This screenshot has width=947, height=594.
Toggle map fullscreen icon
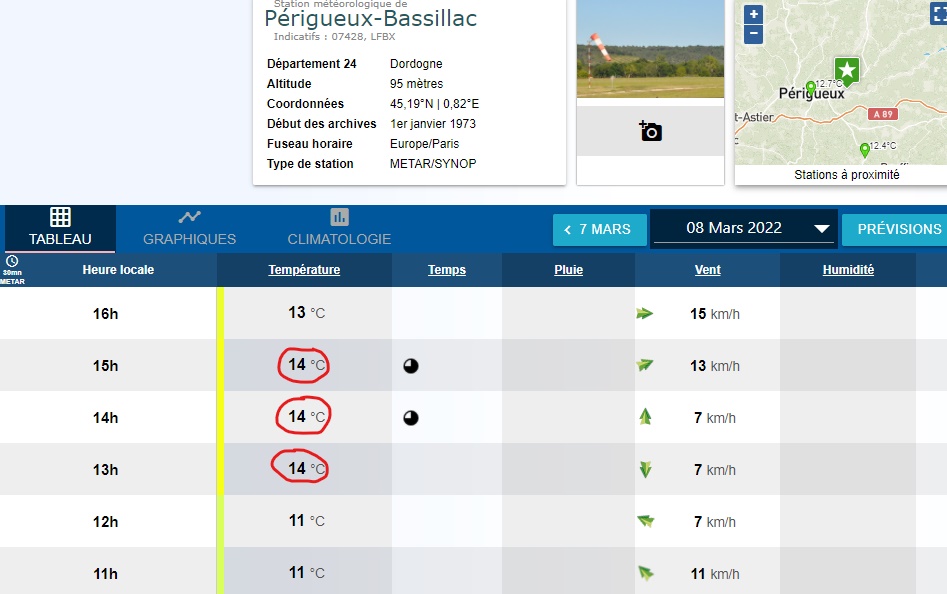[938, 14]
